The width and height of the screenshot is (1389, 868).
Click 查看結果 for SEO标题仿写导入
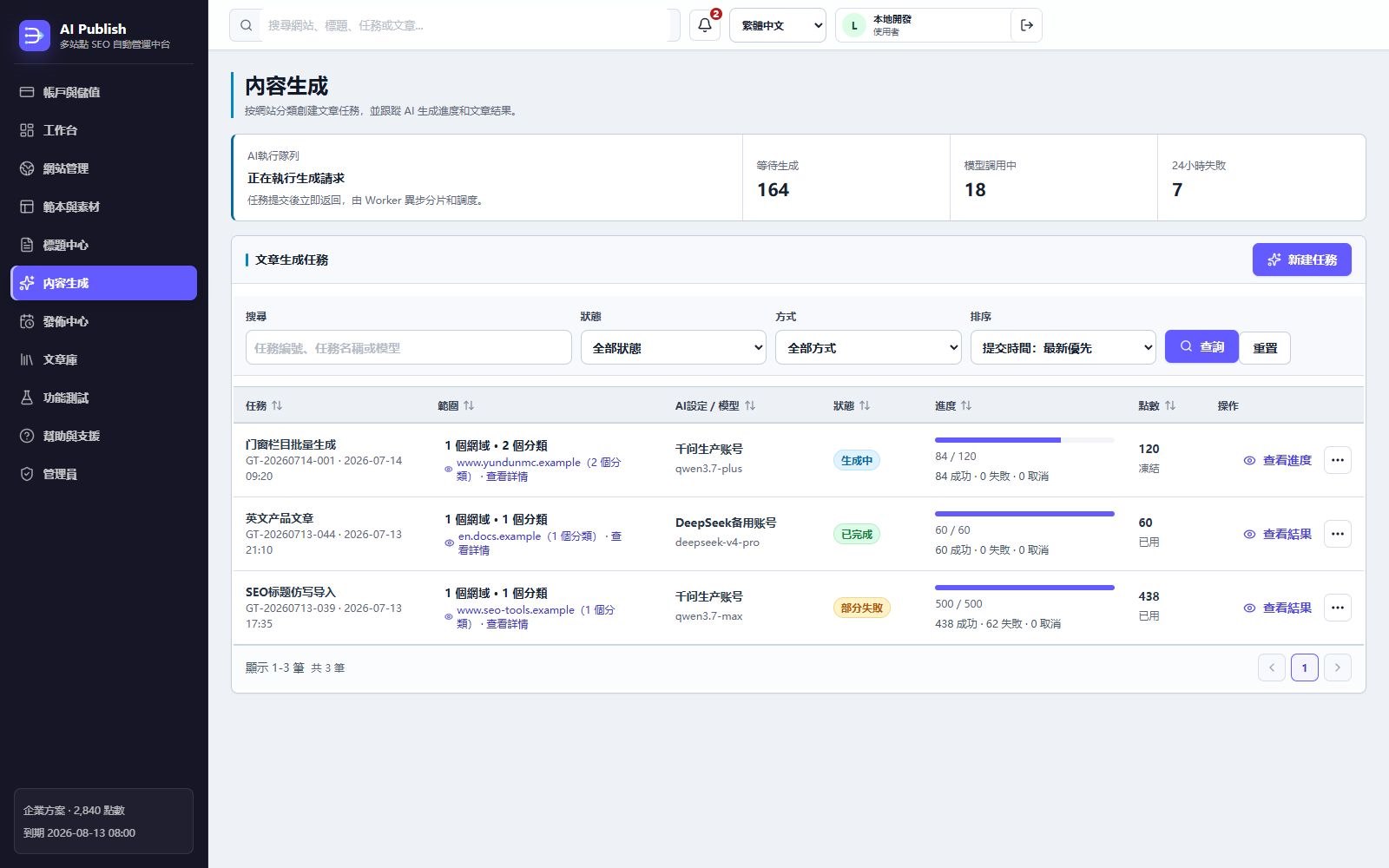pos(1277,608)
